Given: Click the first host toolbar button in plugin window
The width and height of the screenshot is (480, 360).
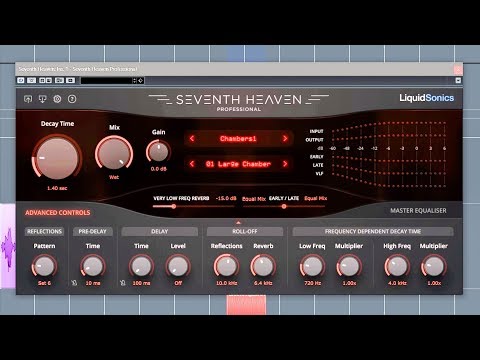Looking at the screenshot, I should pos(21,80).
